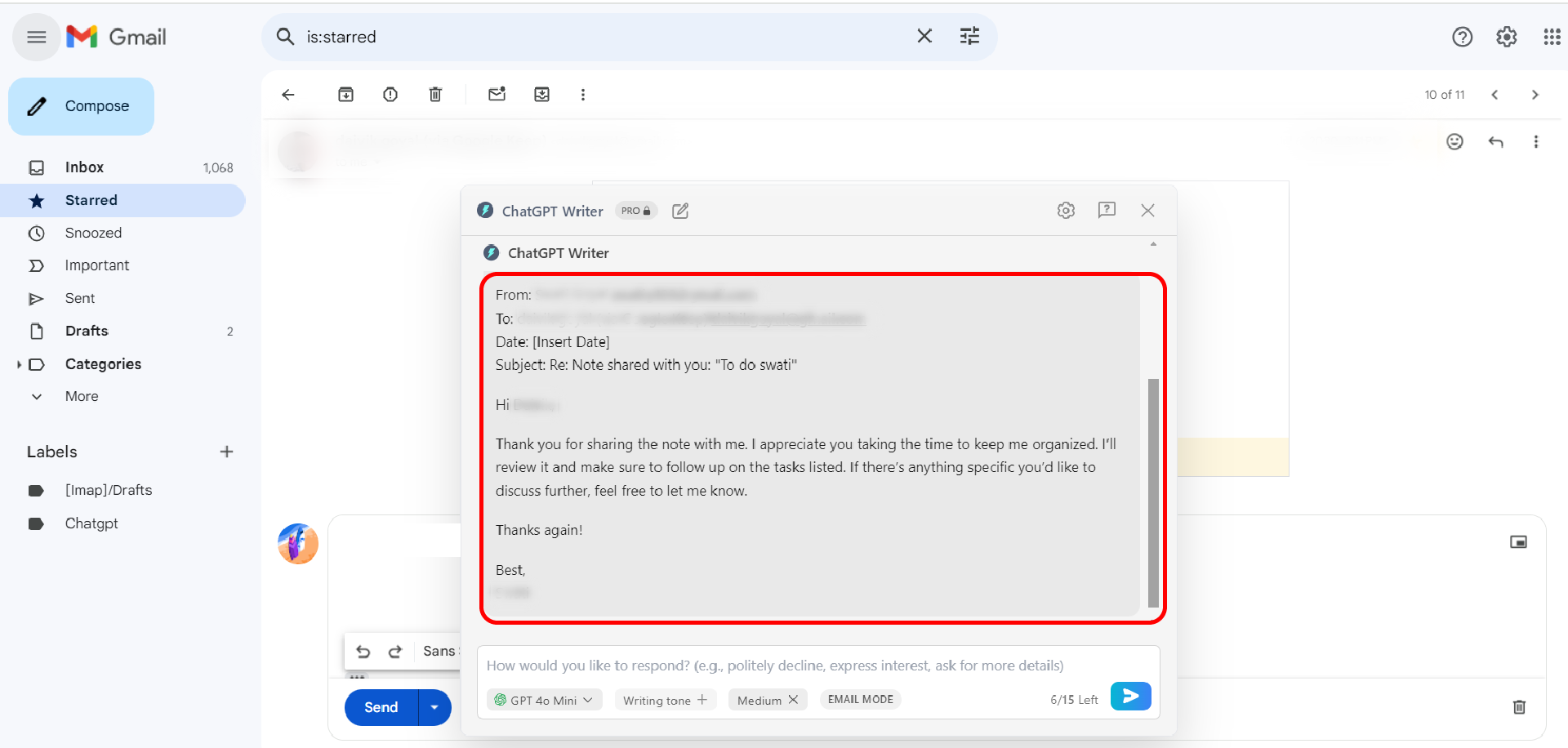Viewport: 1568px width, 748px height.
Task: Start new chat in ChatGPT Writer
Action: coord(680,211)
